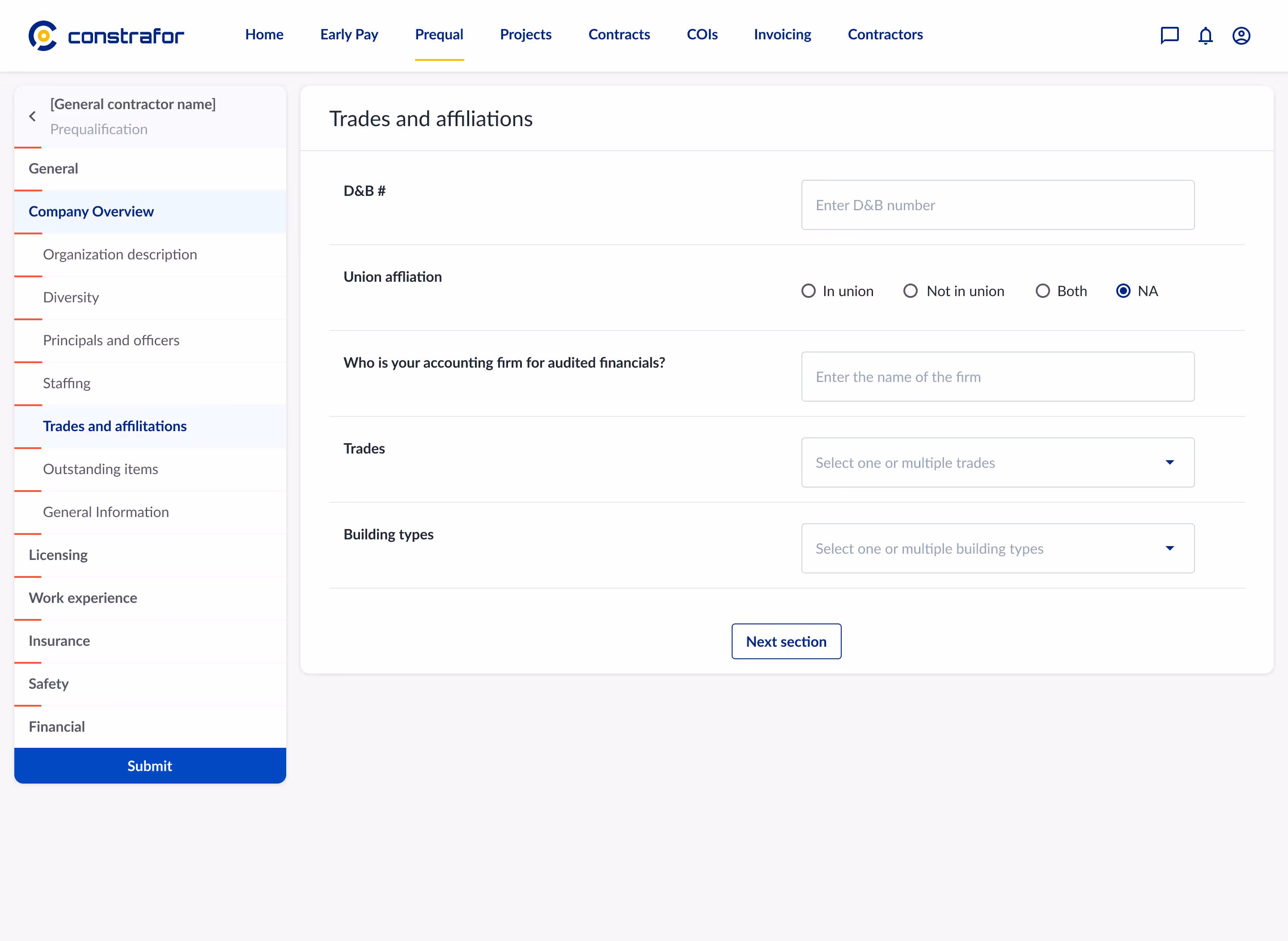This screenshot has height=941, width=1288.
Task: Select the Not in union radio button
Action: [x=910, y=291]
